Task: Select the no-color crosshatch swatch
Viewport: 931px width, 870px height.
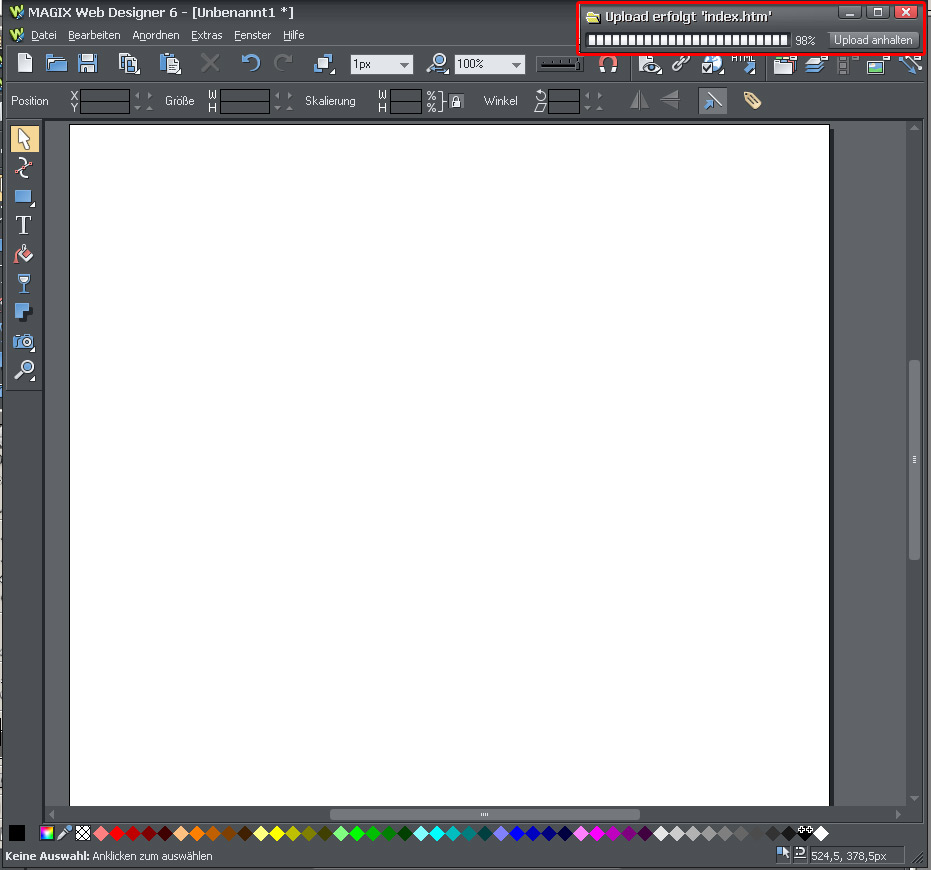Action: pyautogui.click(x=83, y=833)
